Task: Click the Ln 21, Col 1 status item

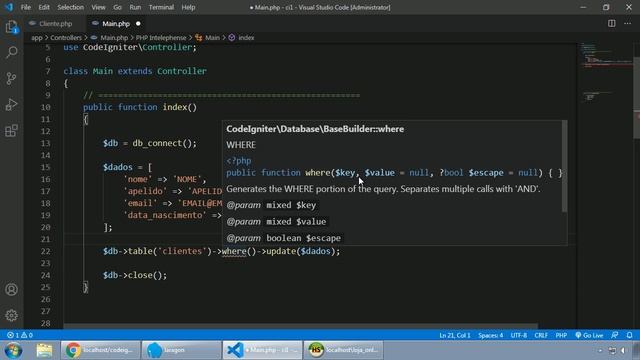Action: pos(455,335)
